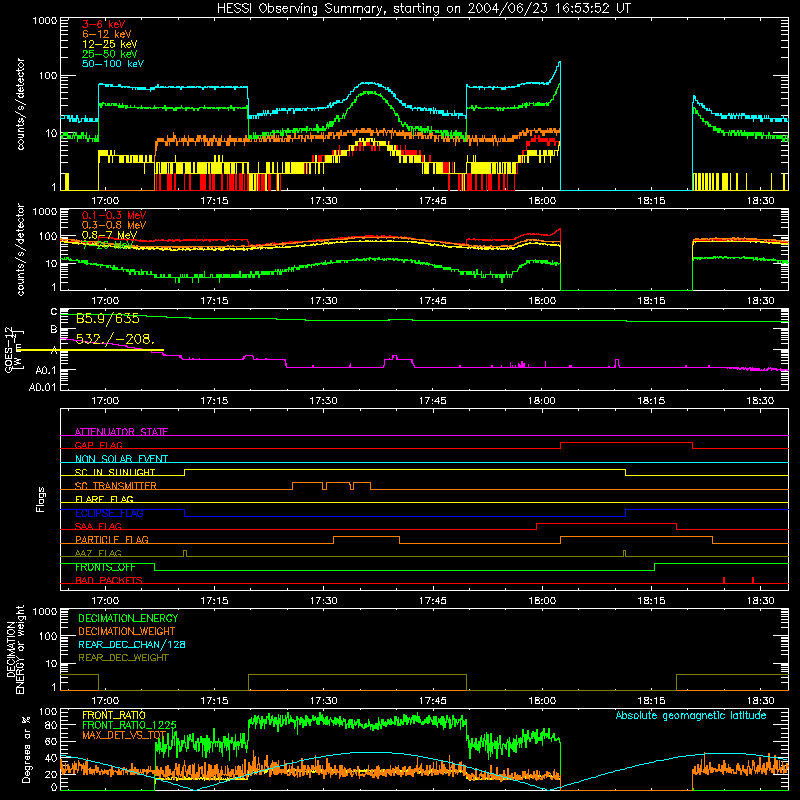This screenshot has width=800, height=800.
Task: Click the 18:15 tick label under the GOES panel
Action: 651,401
